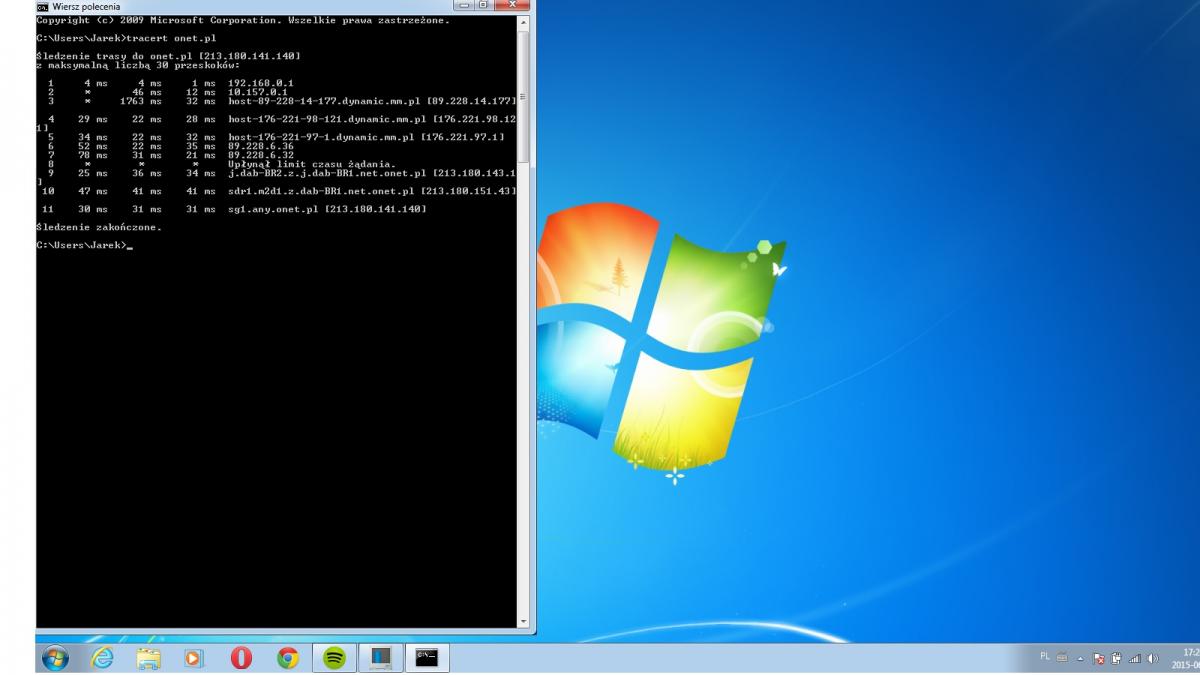Click the power plug battery icon
Screen dimensions: 1200x675
[1116, 658]
